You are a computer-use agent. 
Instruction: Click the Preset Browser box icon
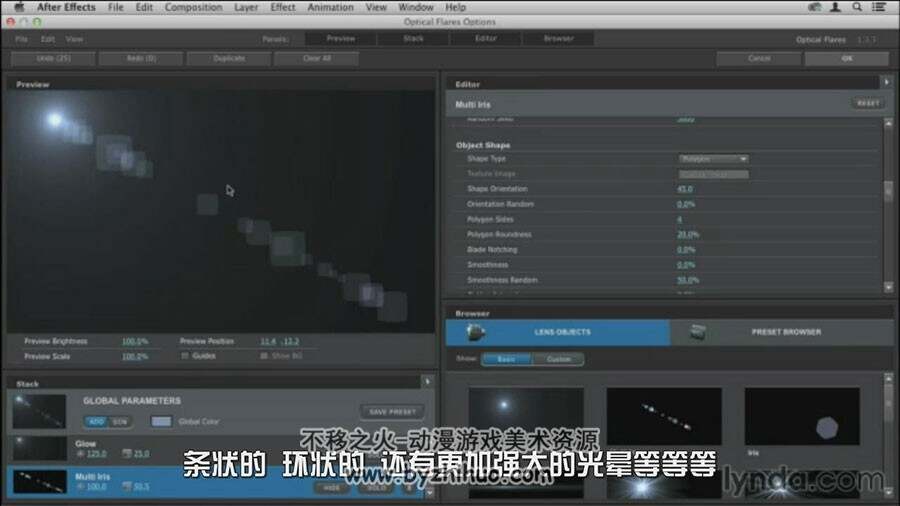coord(697,332)
